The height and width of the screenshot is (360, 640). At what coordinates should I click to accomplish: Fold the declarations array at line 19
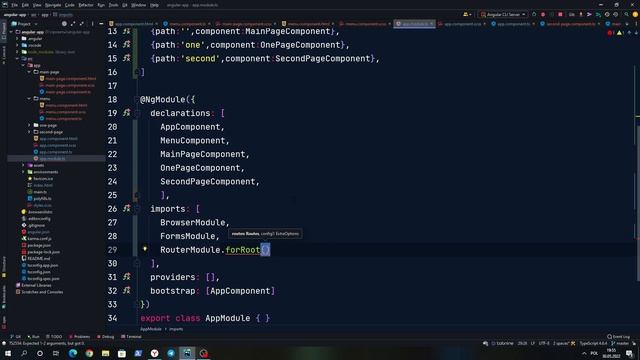137,113
